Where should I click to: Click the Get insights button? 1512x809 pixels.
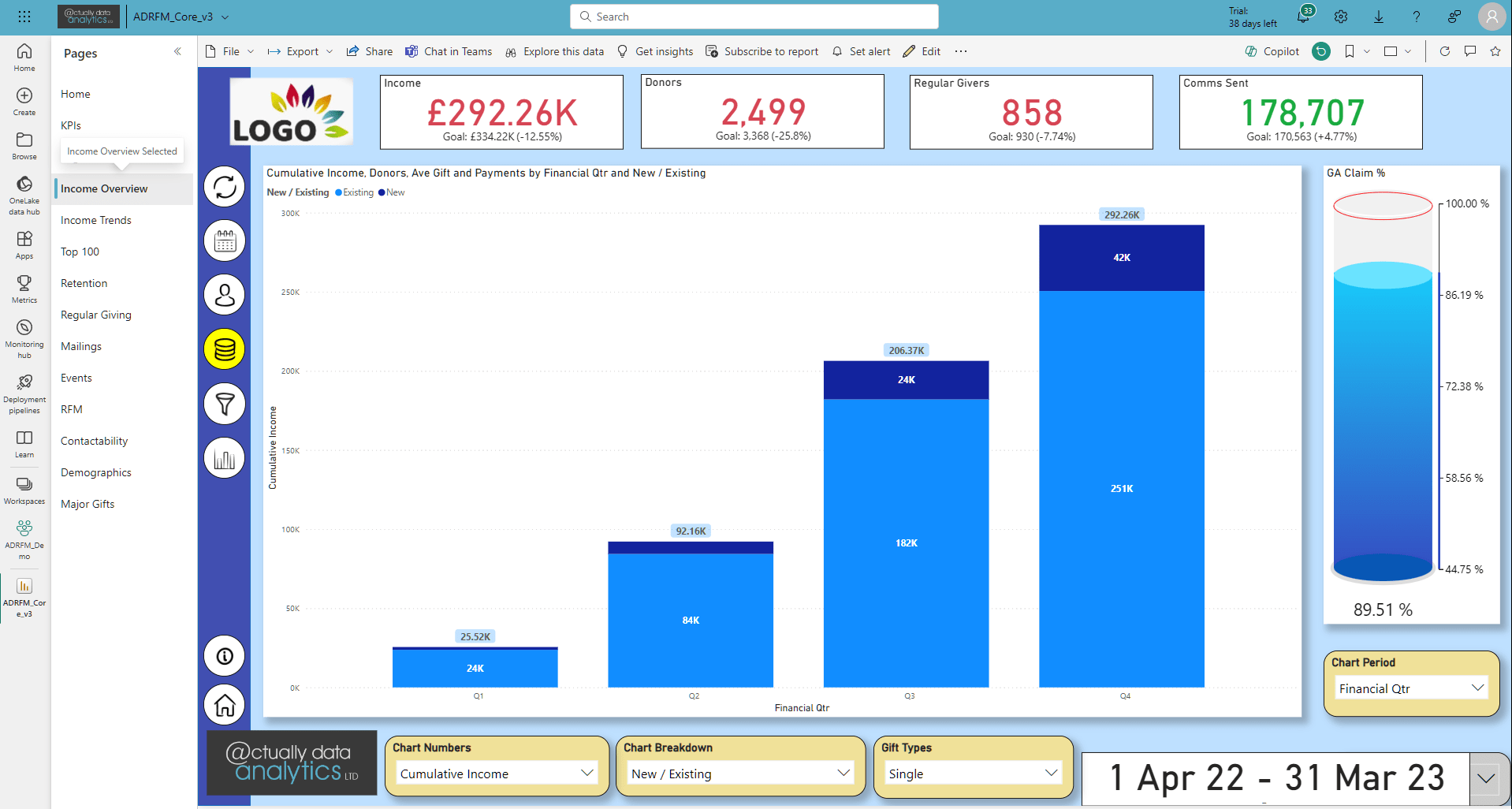pos(655,51)
